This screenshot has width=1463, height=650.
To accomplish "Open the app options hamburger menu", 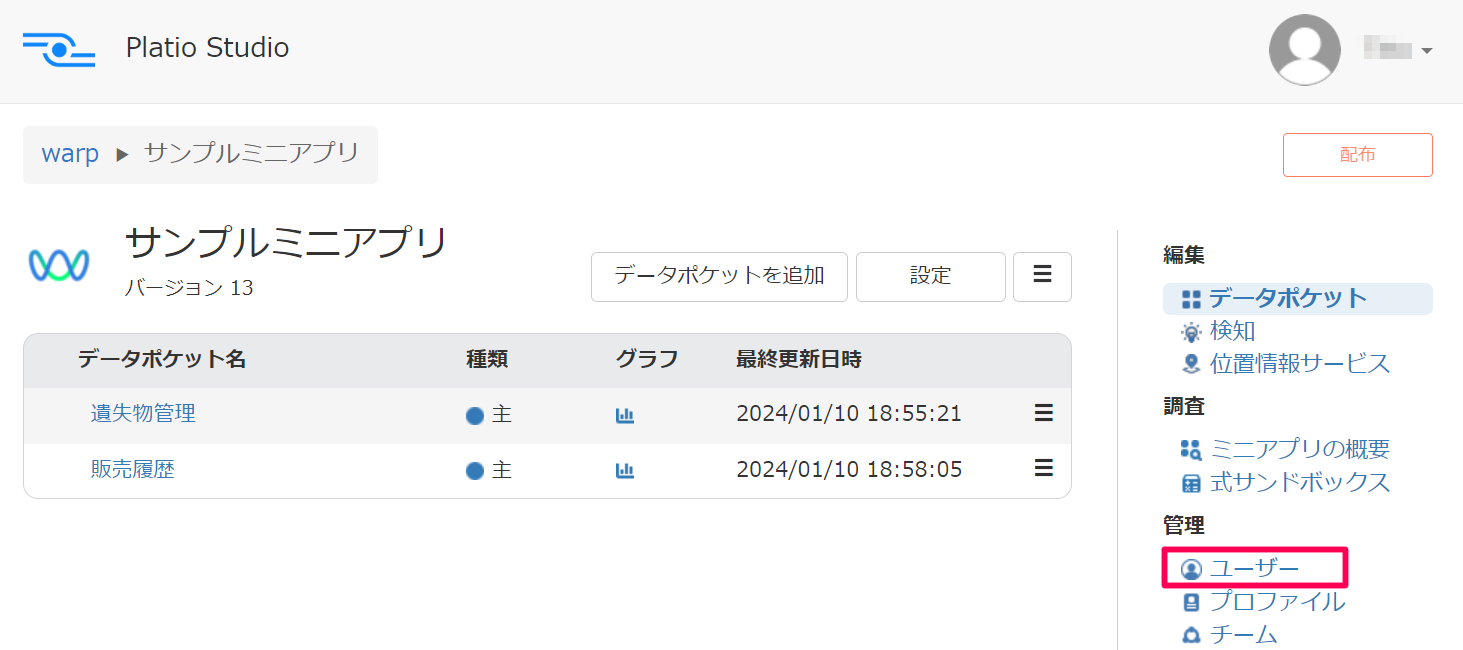I will tap(1042, 276).
